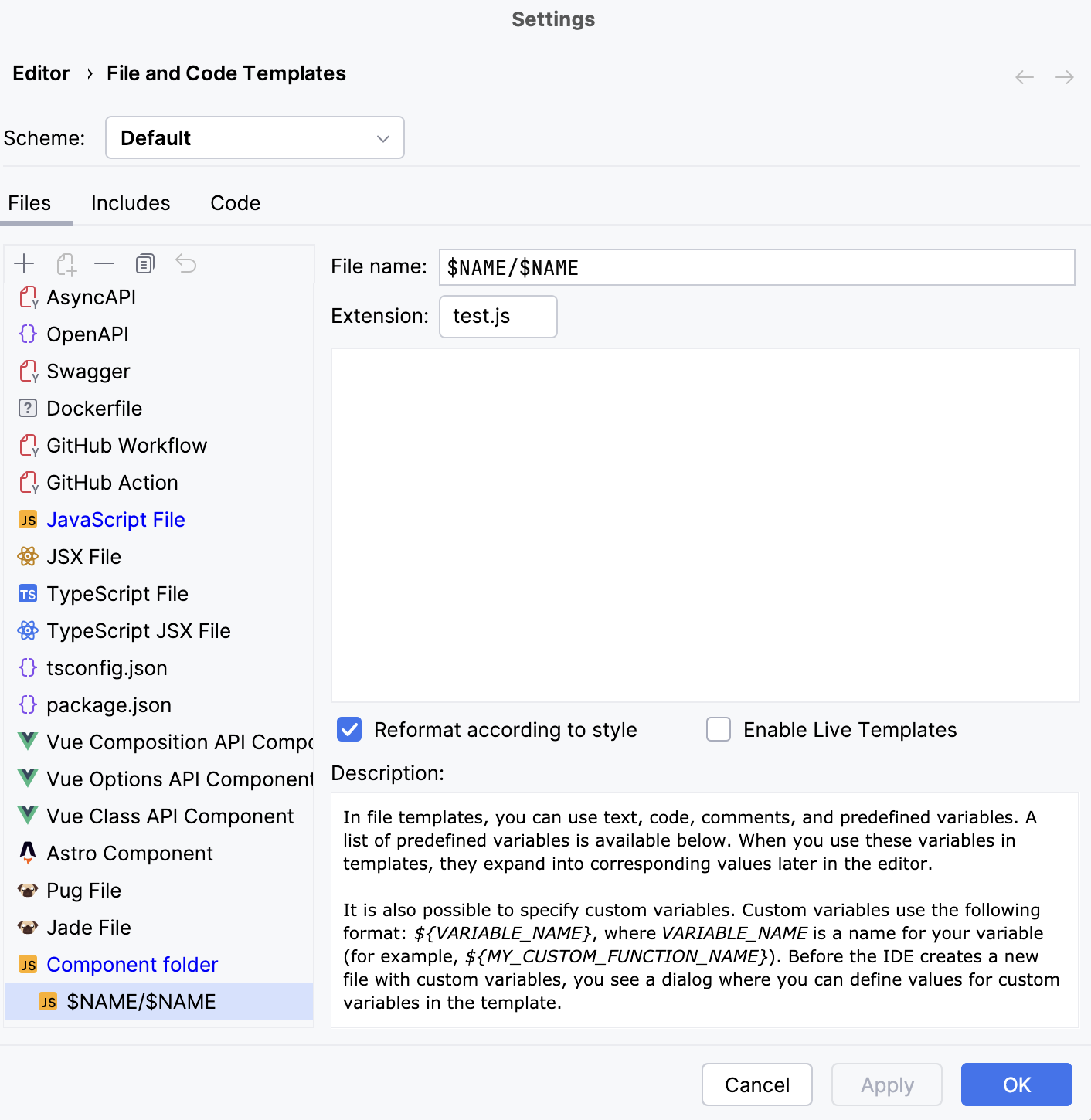Open the Scheme dropdown
This screenshot has height=1120, width=1091.
click(254, 137)
